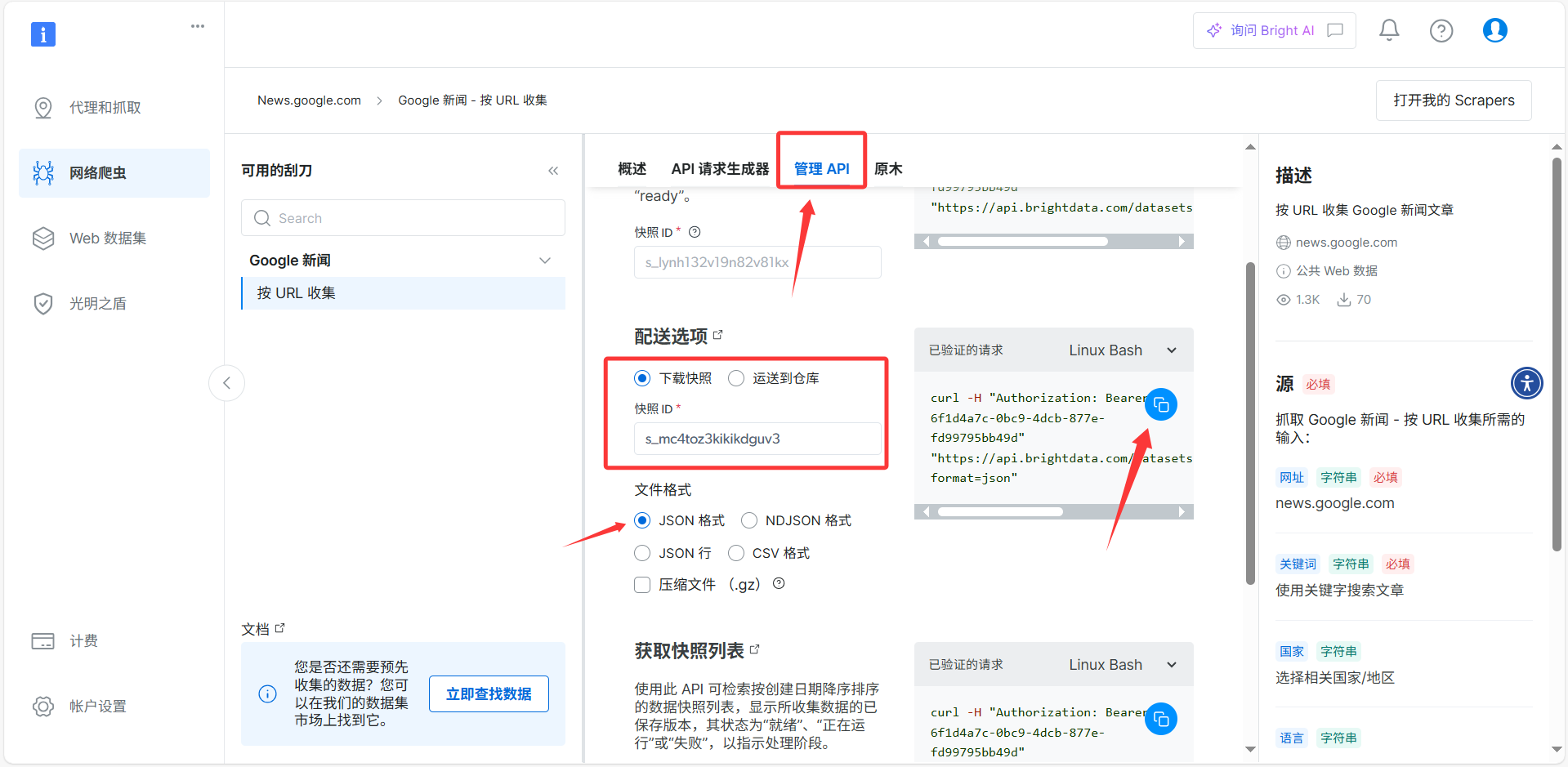The height and width of the screenshot is (767, 1568).
Task: Copy the 下载快照 curl request code
Action: click(1161, 405)
